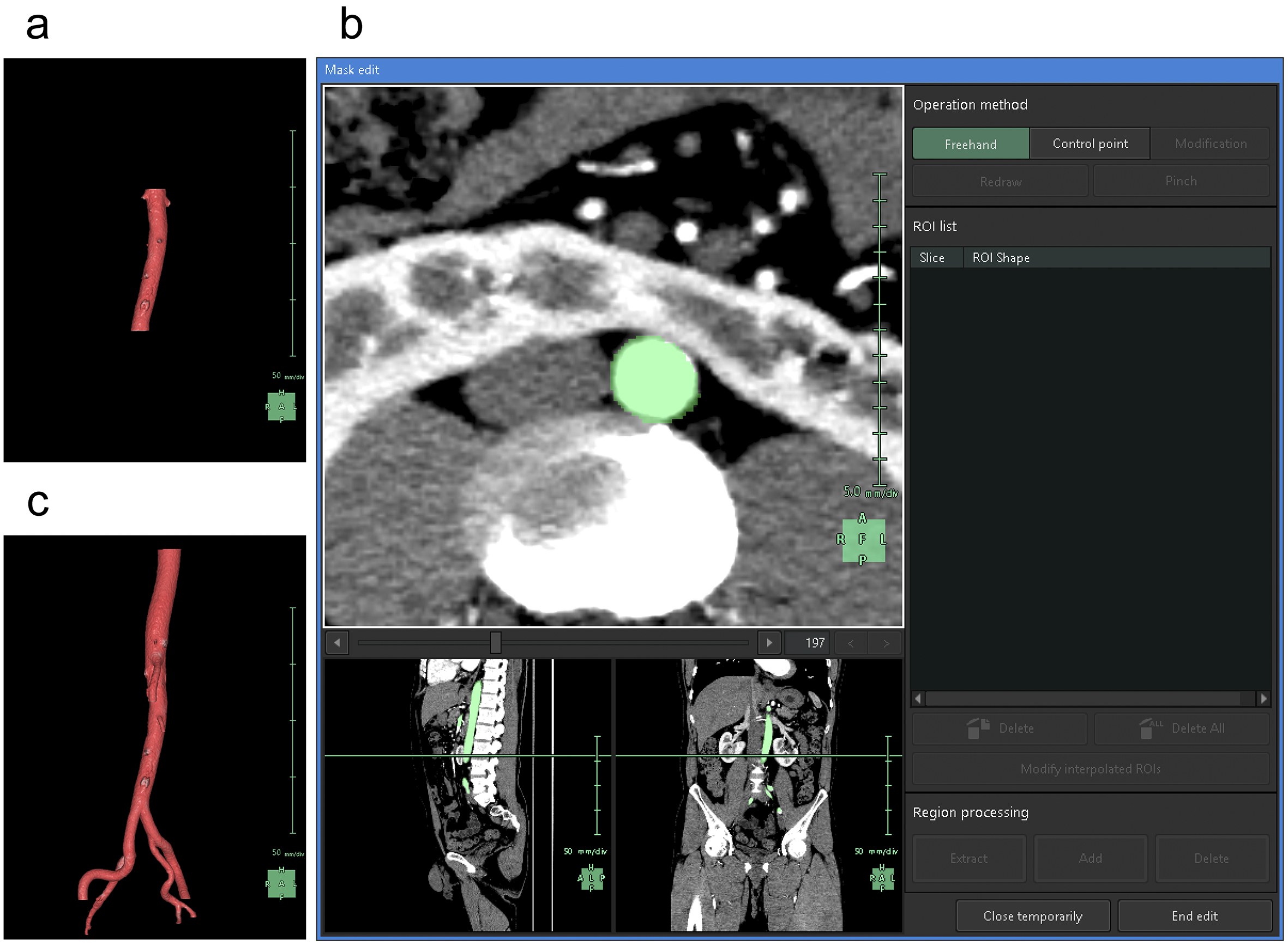
Task: Click the slice slider left arrow
Action: [338, 643]
